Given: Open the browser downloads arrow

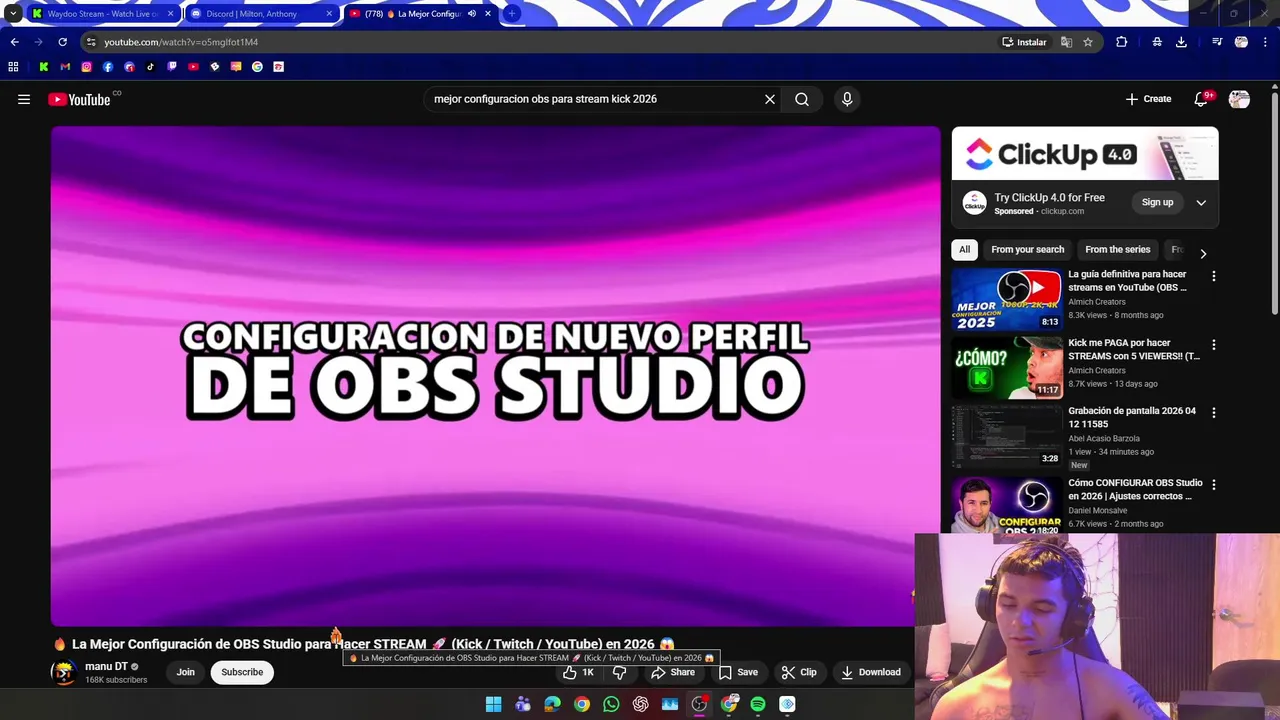Looking at the screenshot, I should 1181,42.
